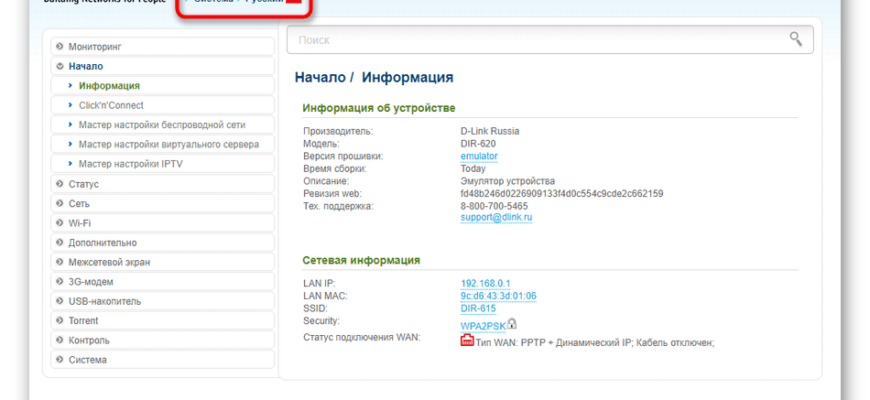Viewport: 870px width, 400px height.
Task: Select the Информация submenu item
Action: point(163,86)
